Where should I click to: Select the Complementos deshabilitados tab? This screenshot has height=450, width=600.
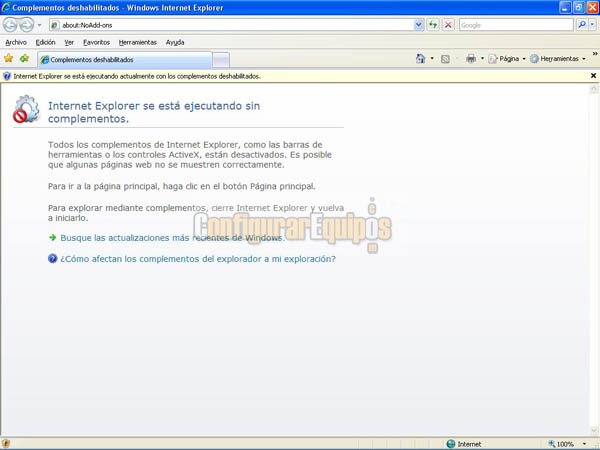coord(125,60)
